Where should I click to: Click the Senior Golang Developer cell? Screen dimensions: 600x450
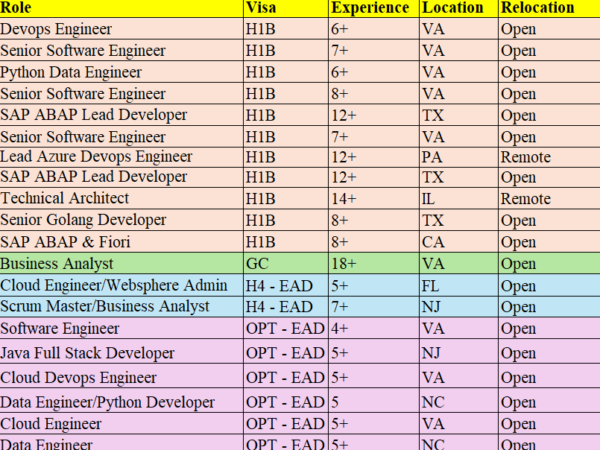point(82,220)
